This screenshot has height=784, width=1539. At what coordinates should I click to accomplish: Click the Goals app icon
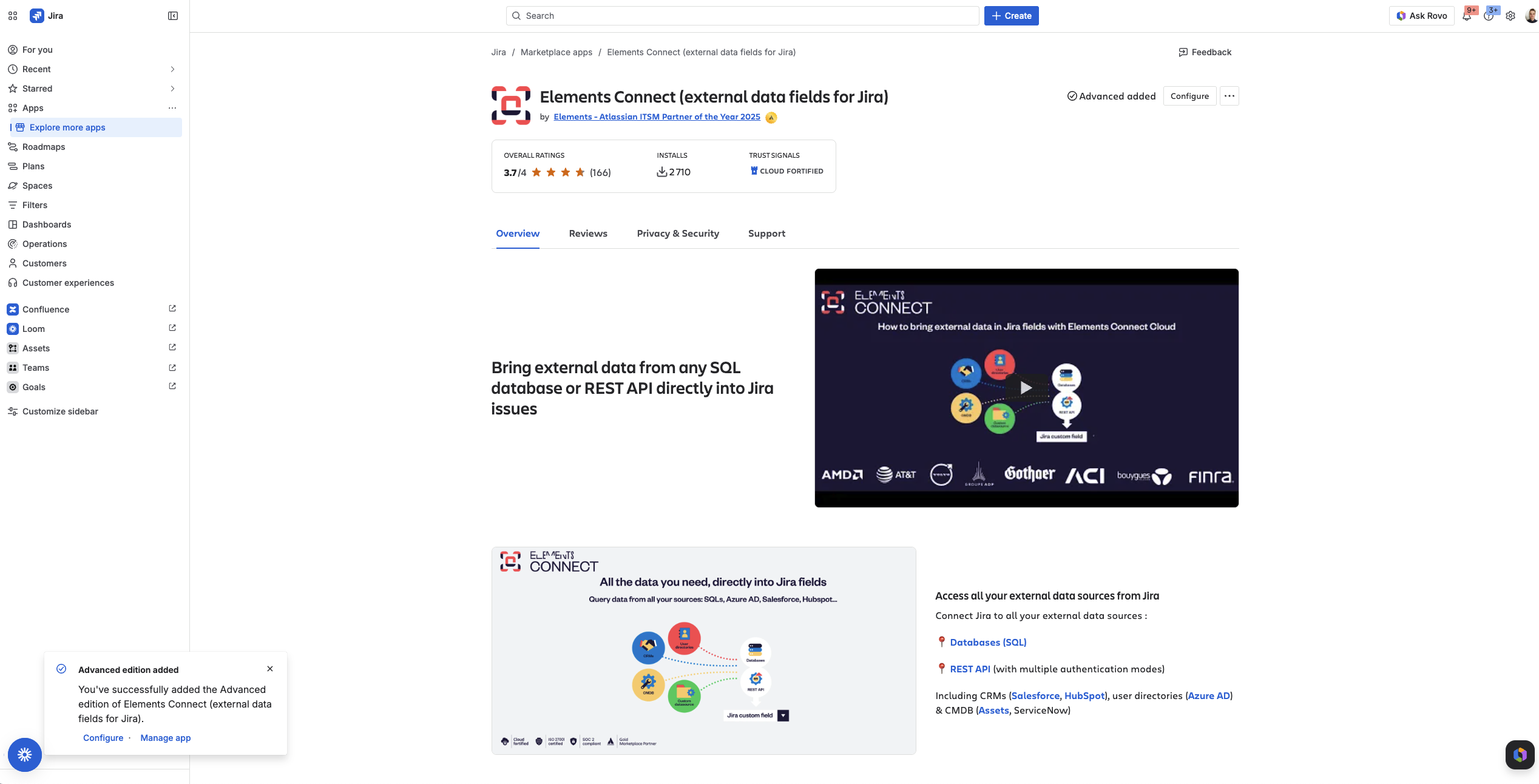pyautogui.click(x=13, y=387)
